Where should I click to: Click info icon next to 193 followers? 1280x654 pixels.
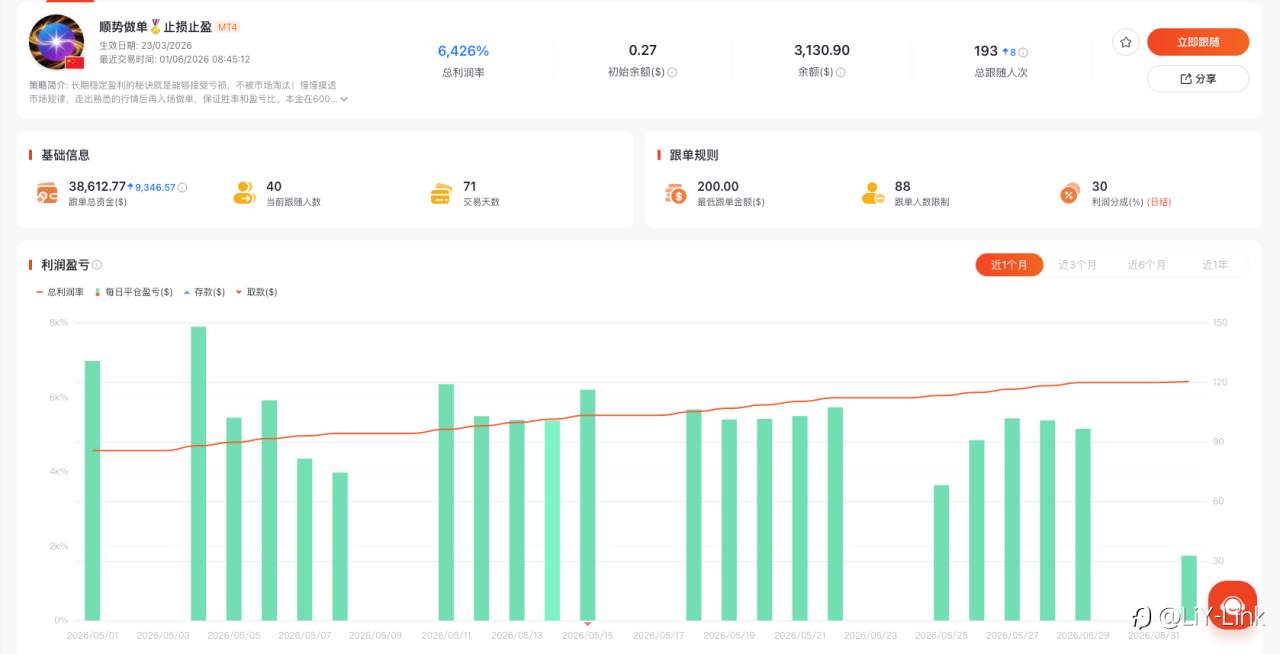point(1023,52)
